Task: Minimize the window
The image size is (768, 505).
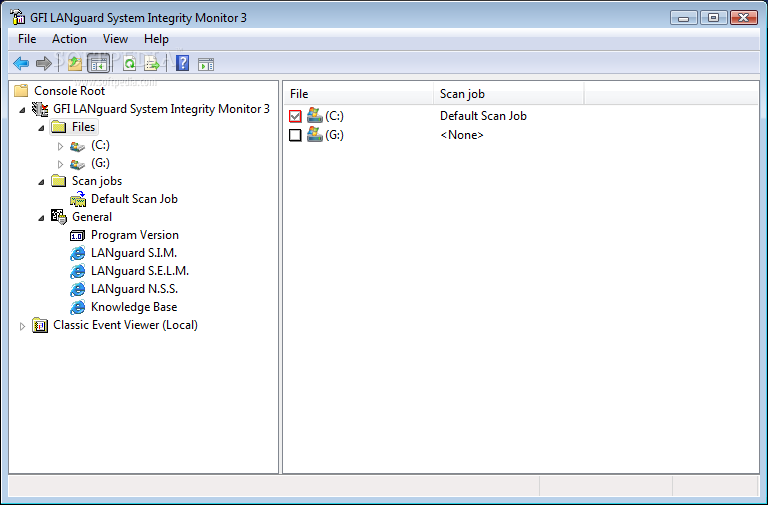Action: coord(684,18)
